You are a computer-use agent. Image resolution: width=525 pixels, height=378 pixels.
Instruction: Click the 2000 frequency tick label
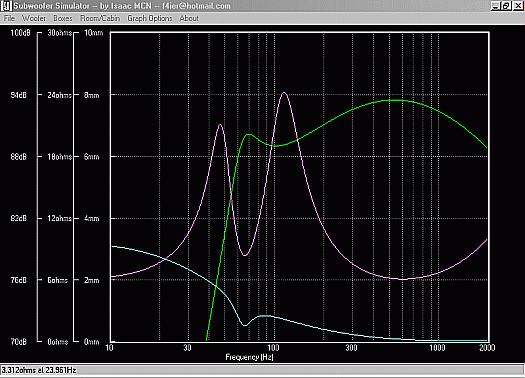pyautogui.click(x=487, y=348)
